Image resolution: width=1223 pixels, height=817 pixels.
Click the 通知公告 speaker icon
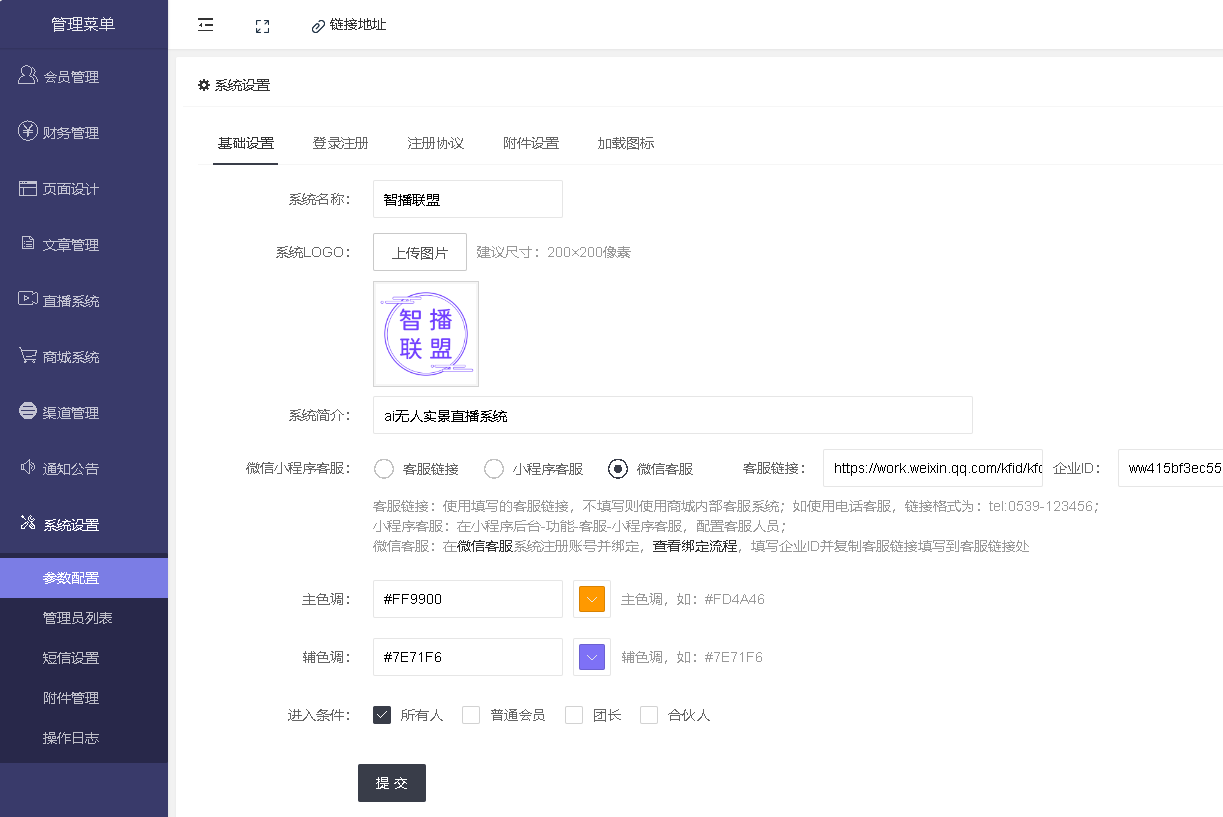point(28,467)
